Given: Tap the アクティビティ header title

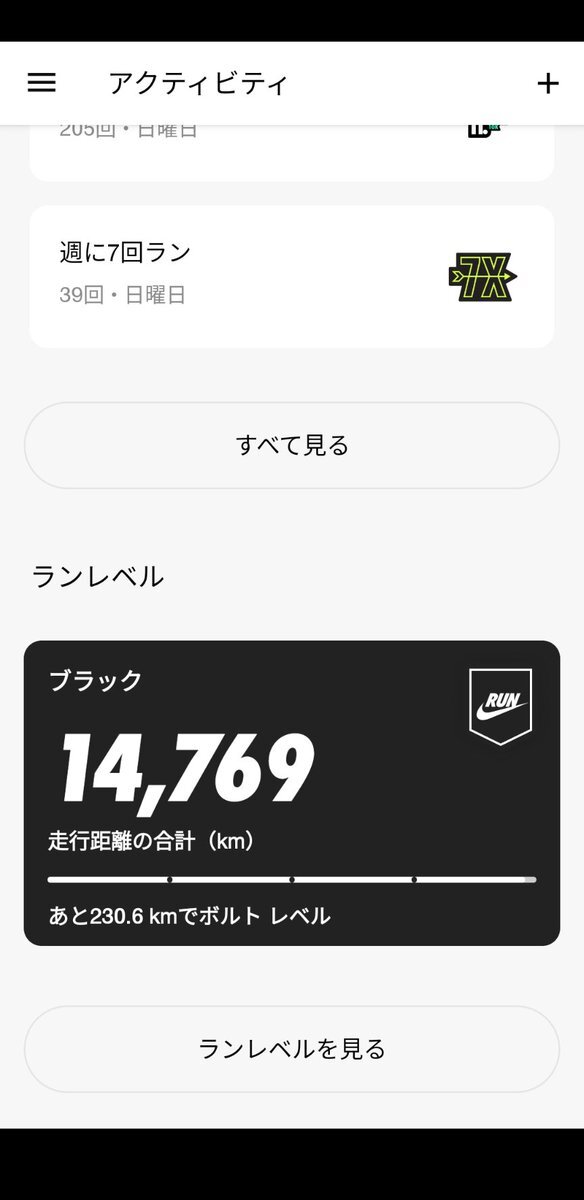Looking at the screenshot, I should coord(198,83).
